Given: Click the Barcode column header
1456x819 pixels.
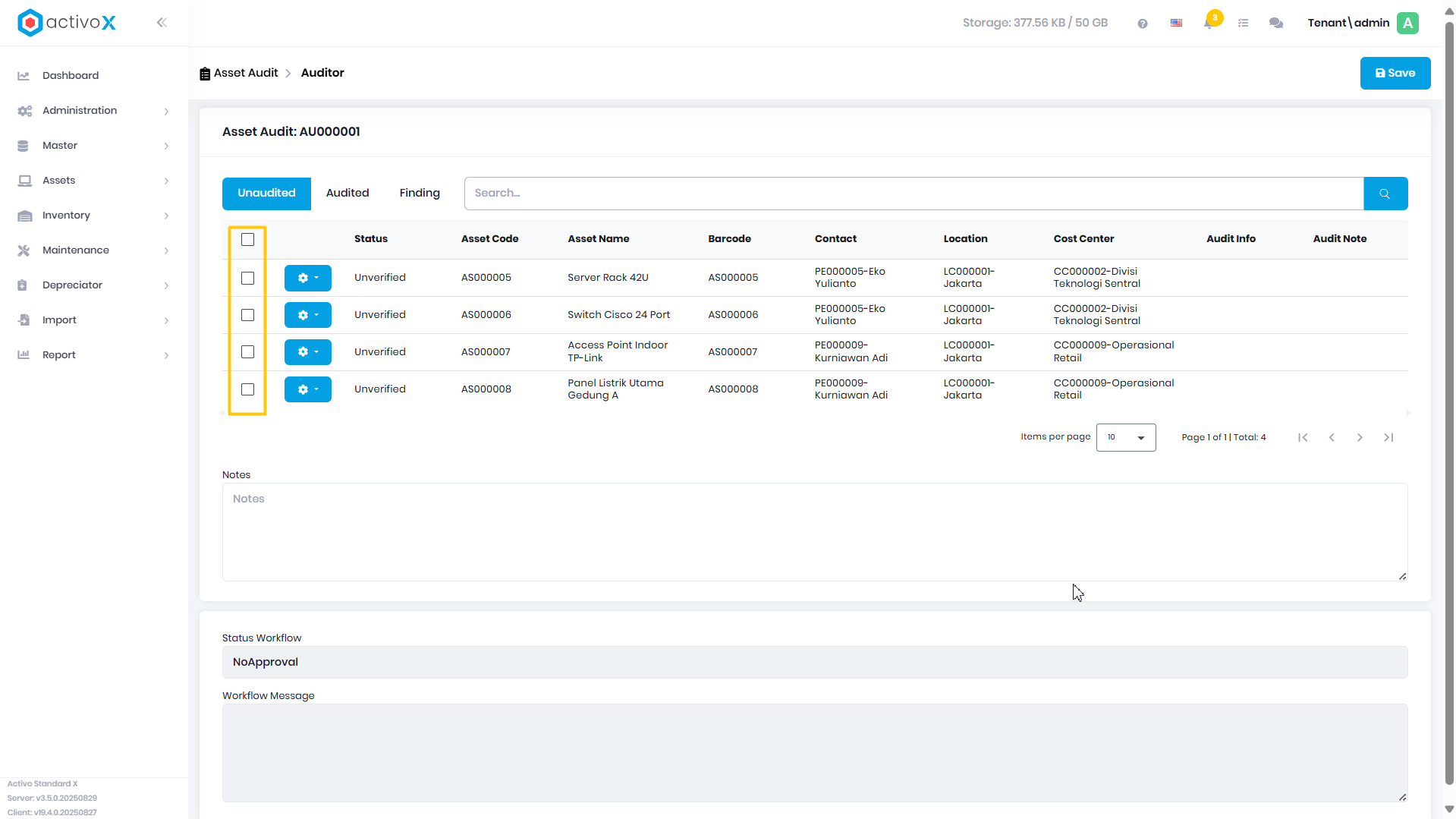Looking at the screenshot, I should [x=729, y=239].
